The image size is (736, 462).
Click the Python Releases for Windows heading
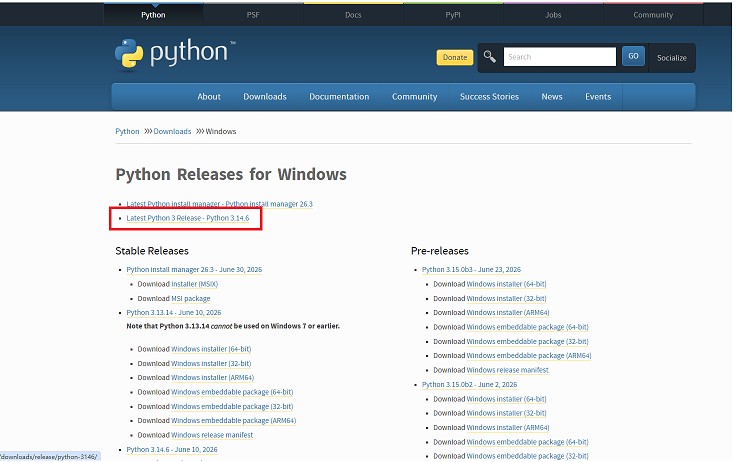[x=231, y=175]
